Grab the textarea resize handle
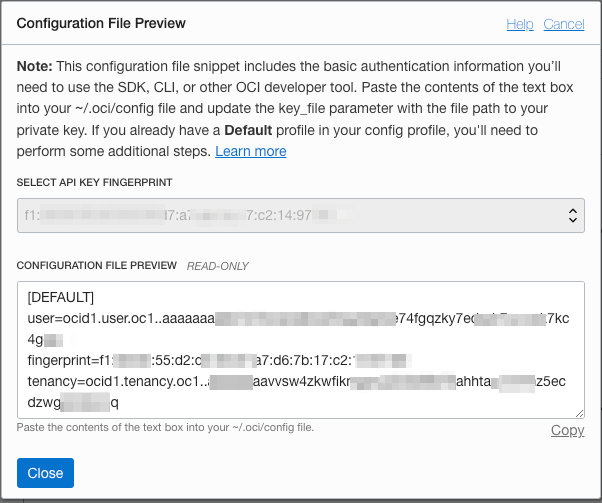Viewport: 602px width, 503px height. [x=579, y=412]
